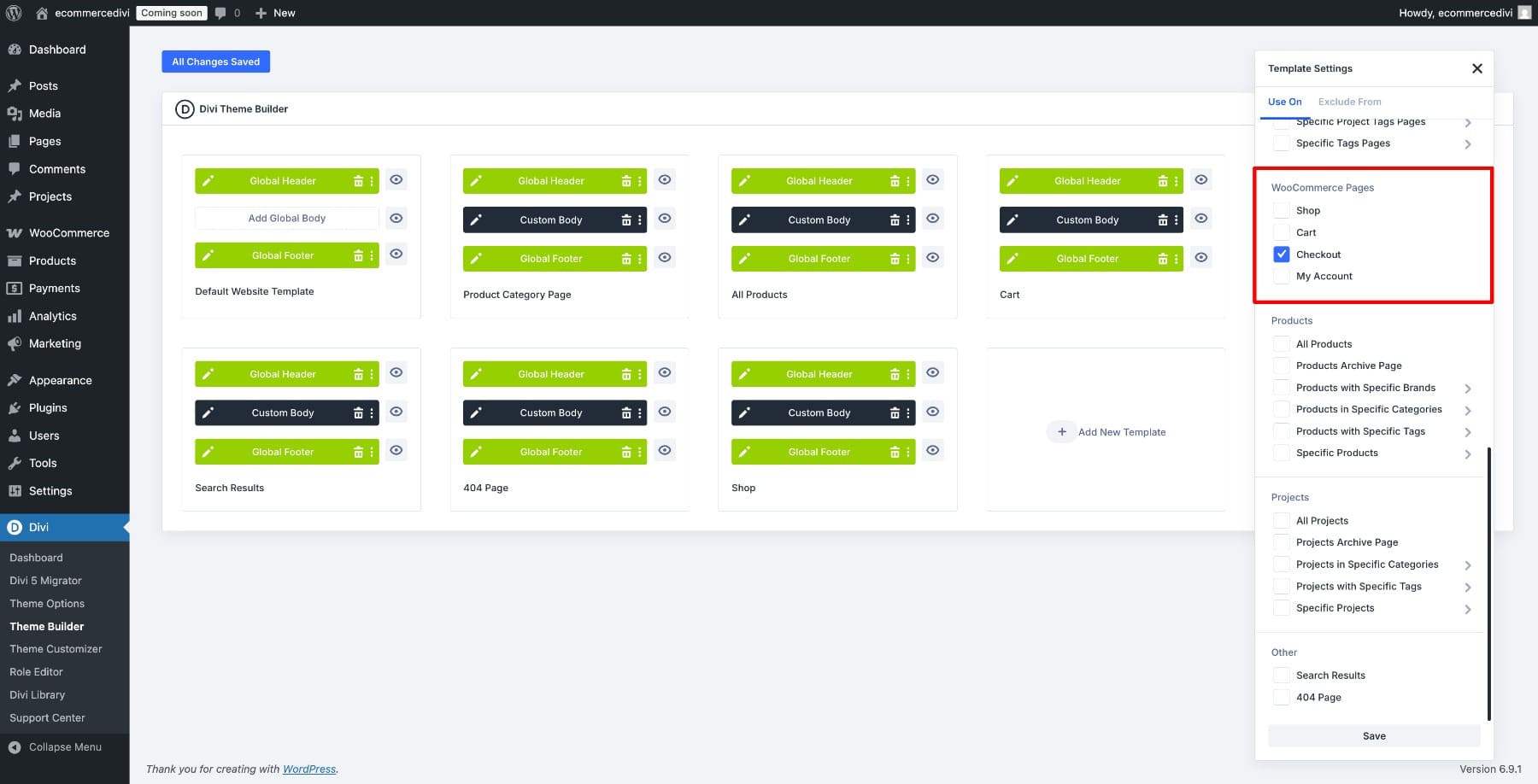The width and height of the screenshot is (1538, 784).
Task: Check the My Account checkbox
Action: click(x=1282, y=276)
